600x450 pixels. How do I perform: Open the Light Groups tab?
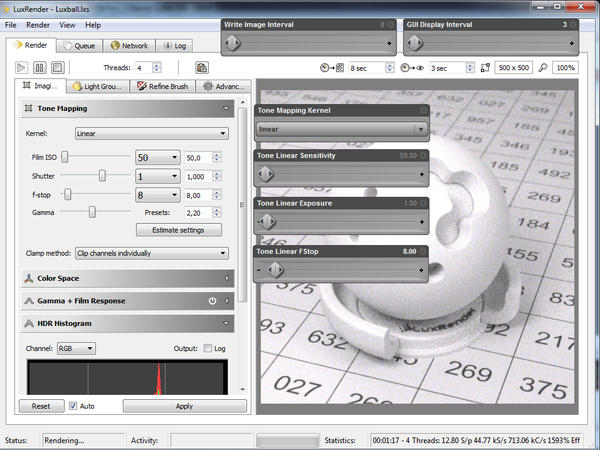pos(98,86)
